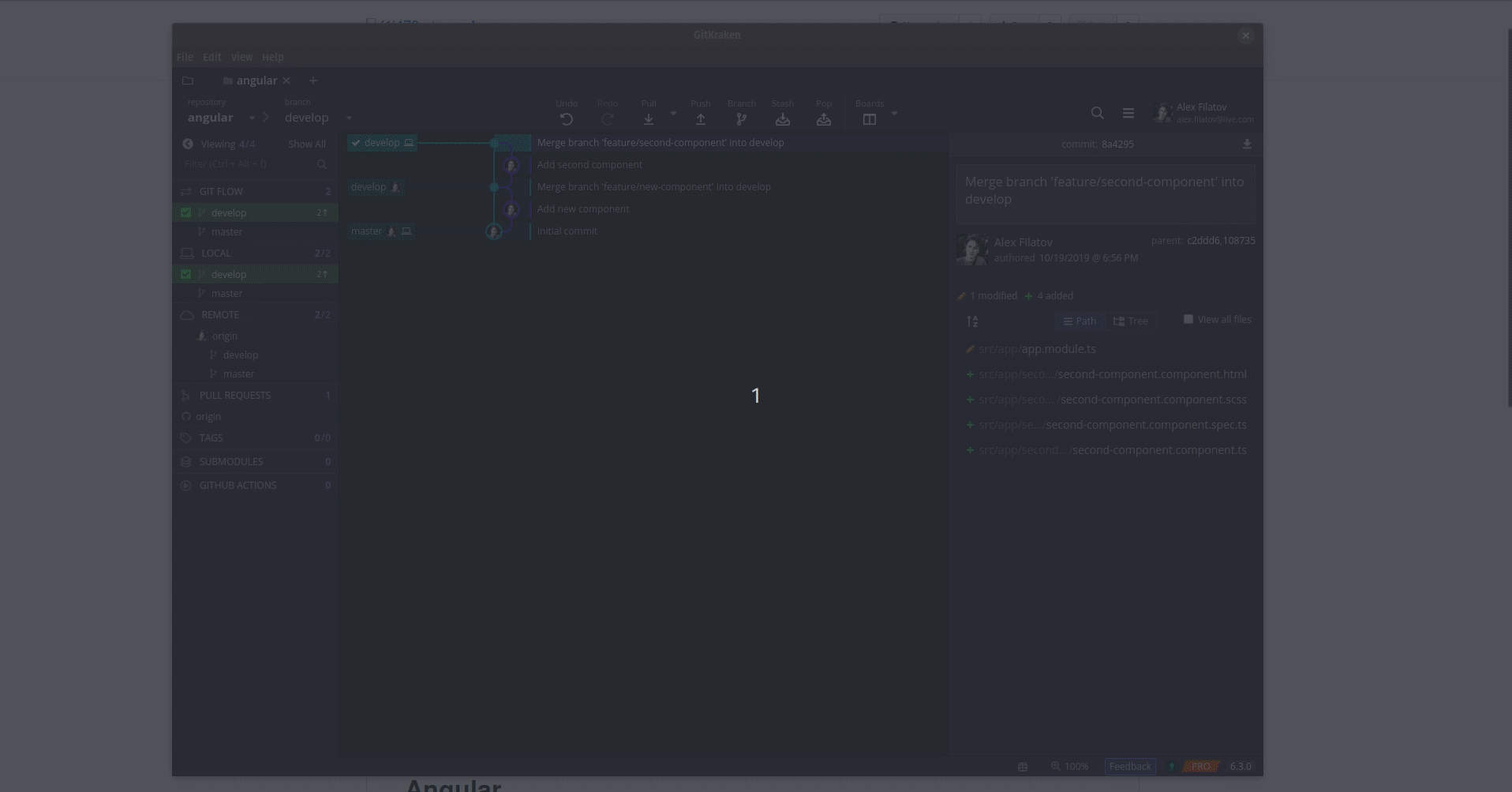Click Alex Filatov profile avatar in toolbar
The image size is (1512, 792).
[1162, 113]
